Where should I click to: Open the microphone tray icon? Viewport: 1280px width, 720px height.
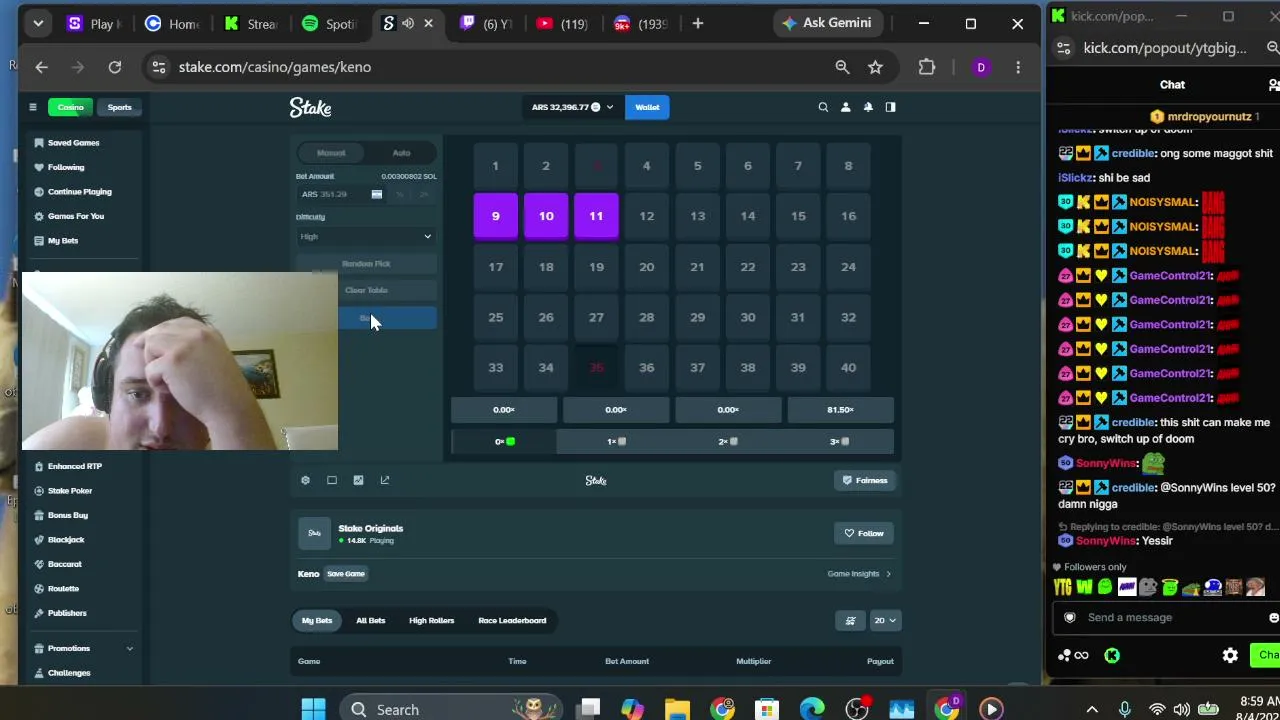point(1125,709)
